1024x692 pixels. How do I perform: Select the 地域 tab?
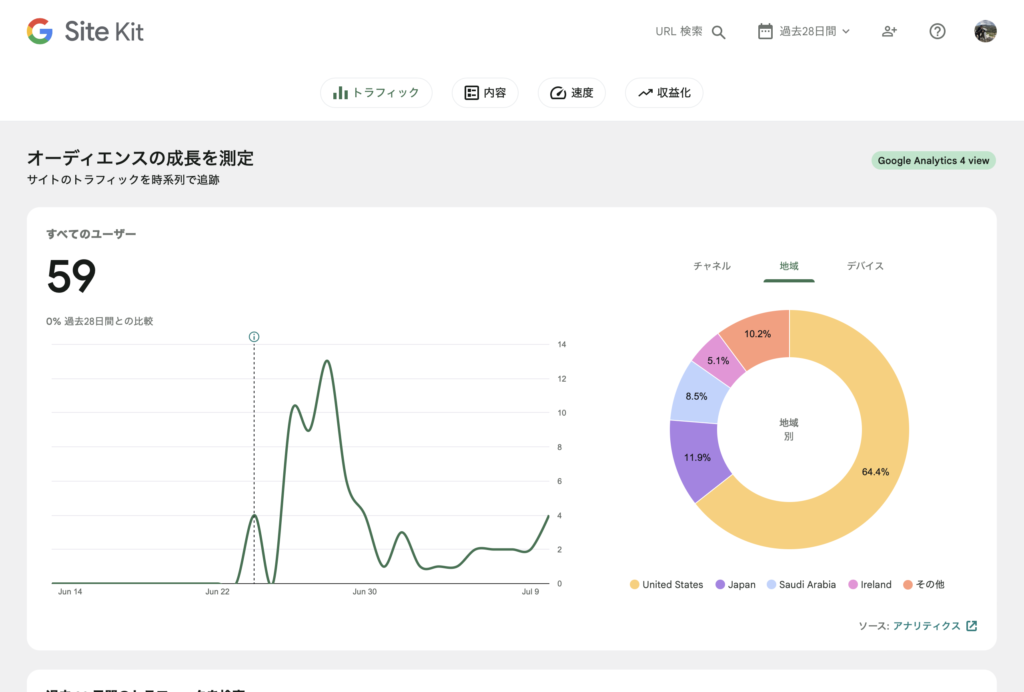click(x=789, y=266)
